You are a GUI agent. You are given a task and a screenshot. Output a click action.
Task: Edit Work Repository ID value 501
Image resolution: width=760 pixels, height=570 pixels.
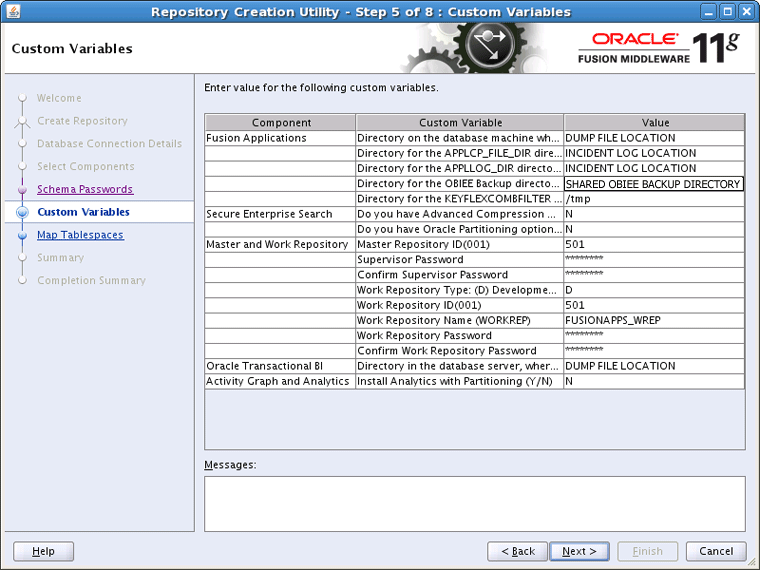[654, 305]
